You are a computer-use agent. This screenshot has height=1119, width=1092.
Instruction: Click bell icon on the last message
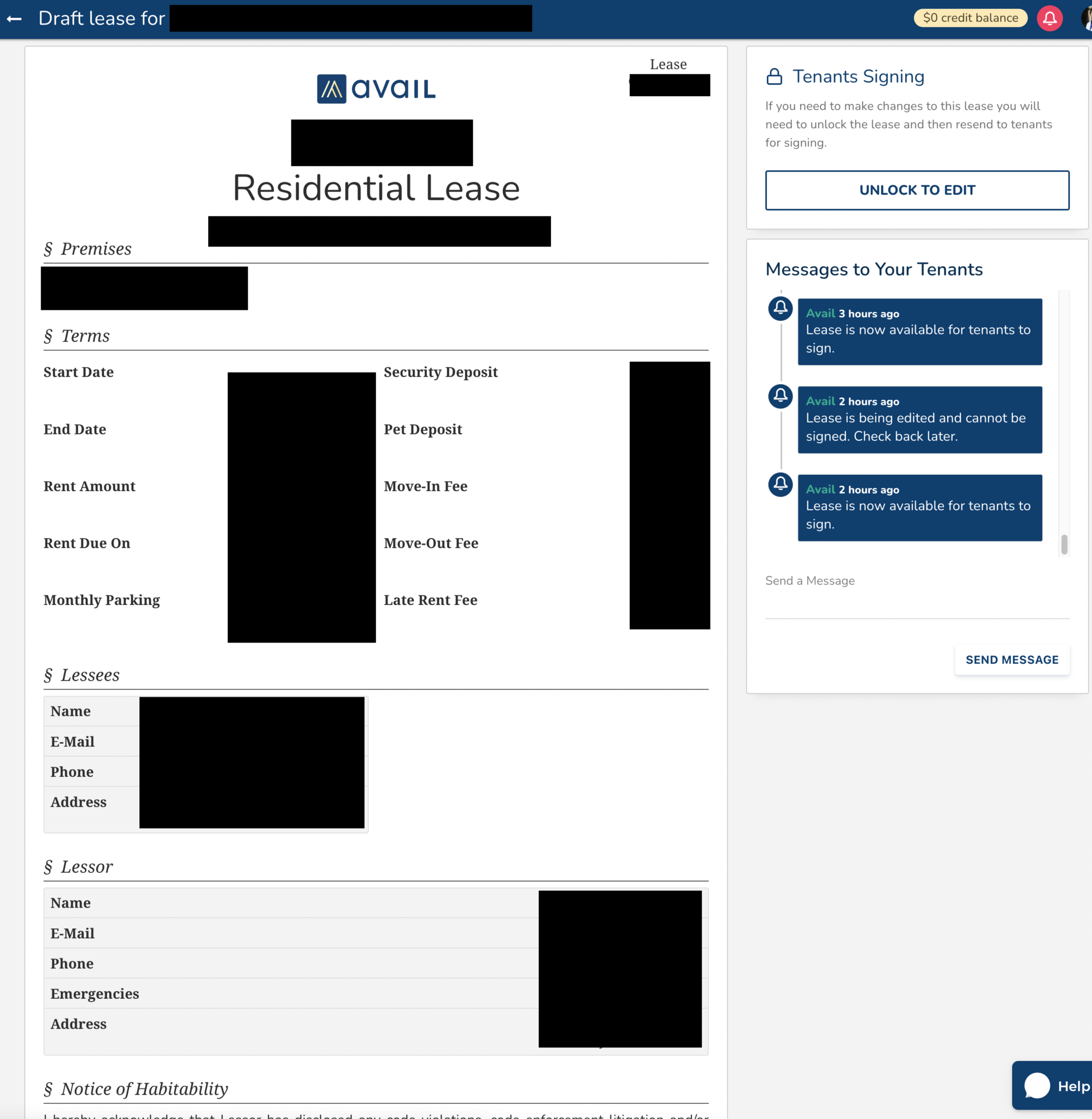click(780, 485)
